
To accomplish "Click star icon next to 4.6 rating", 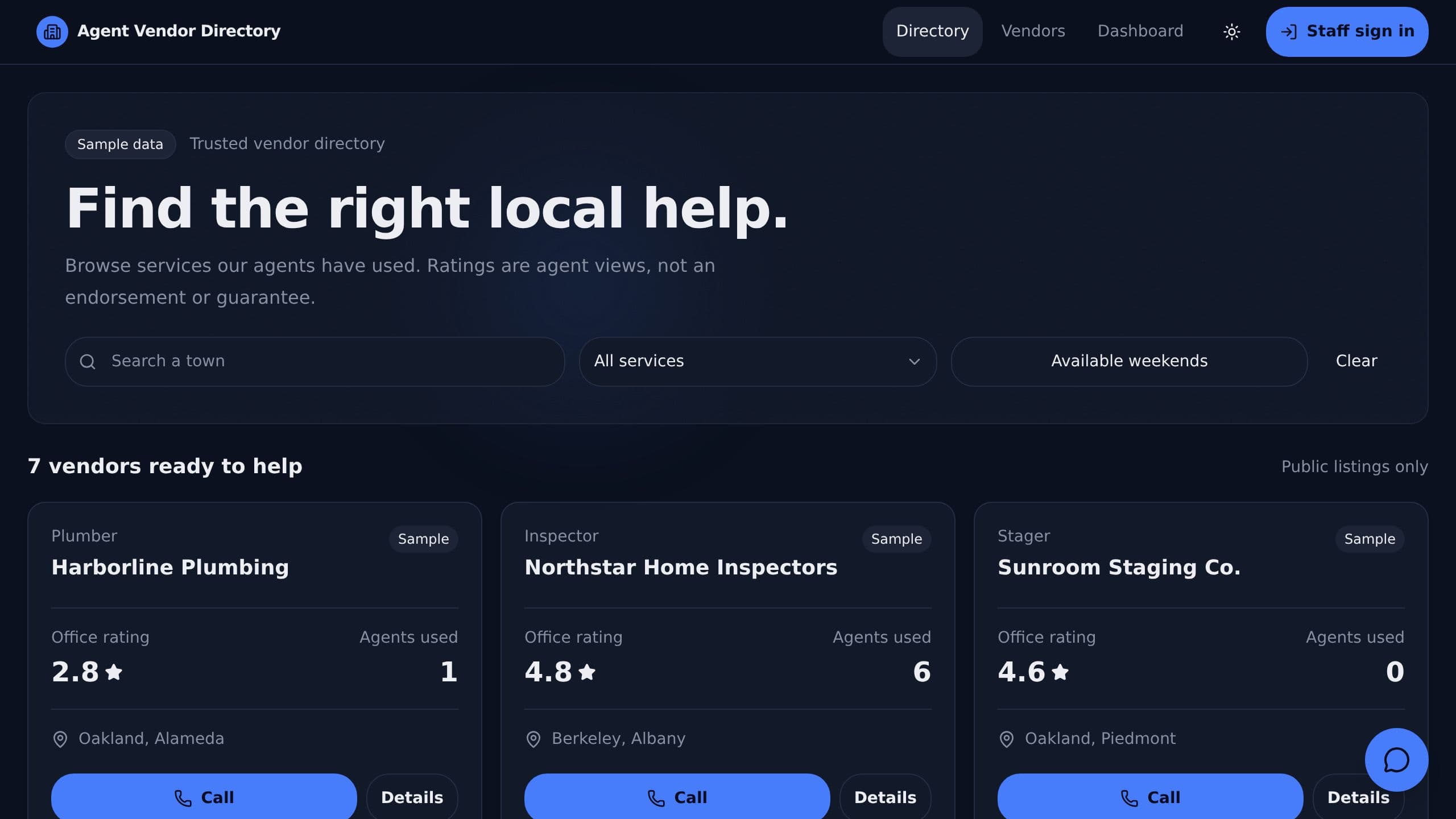I will tap(1060, 672).
